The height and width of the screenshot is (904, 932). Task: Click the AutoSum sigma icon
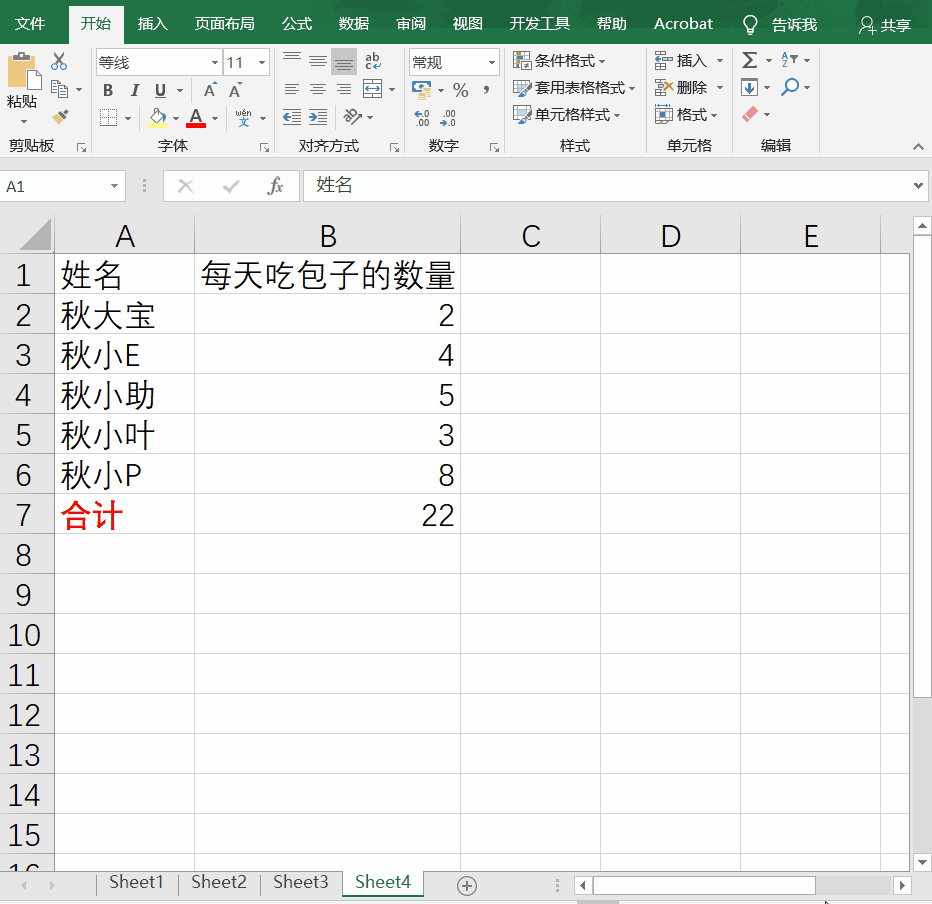tap(749, 60)
